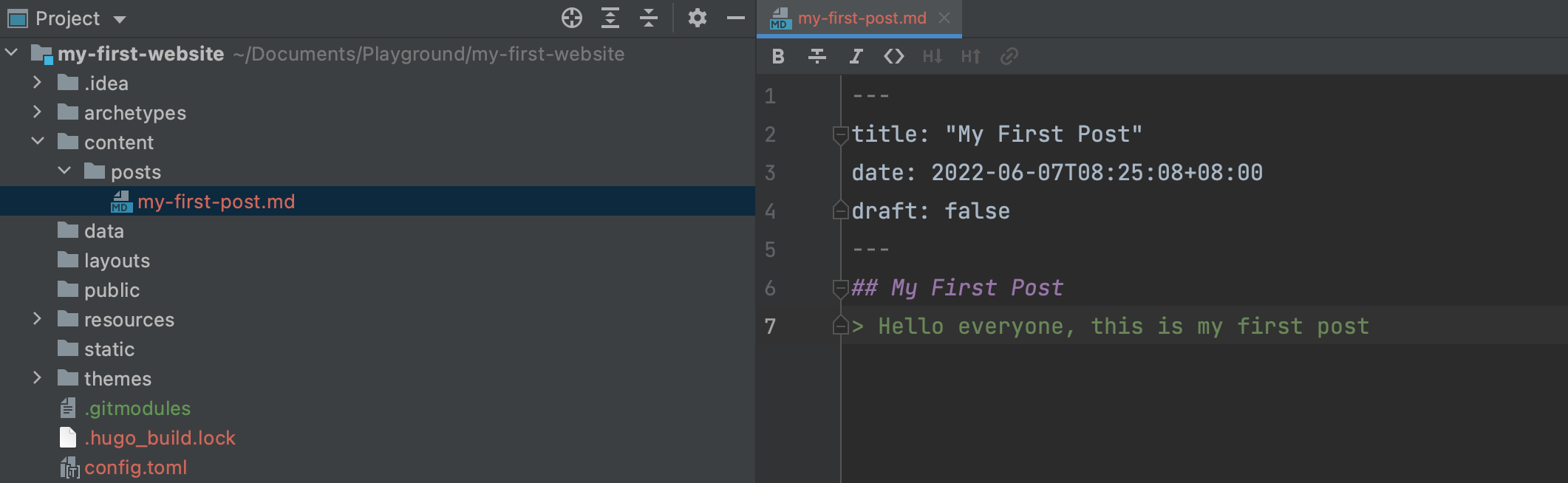
Task: Click the inline code formatting icon
Action: click(894, 56)
